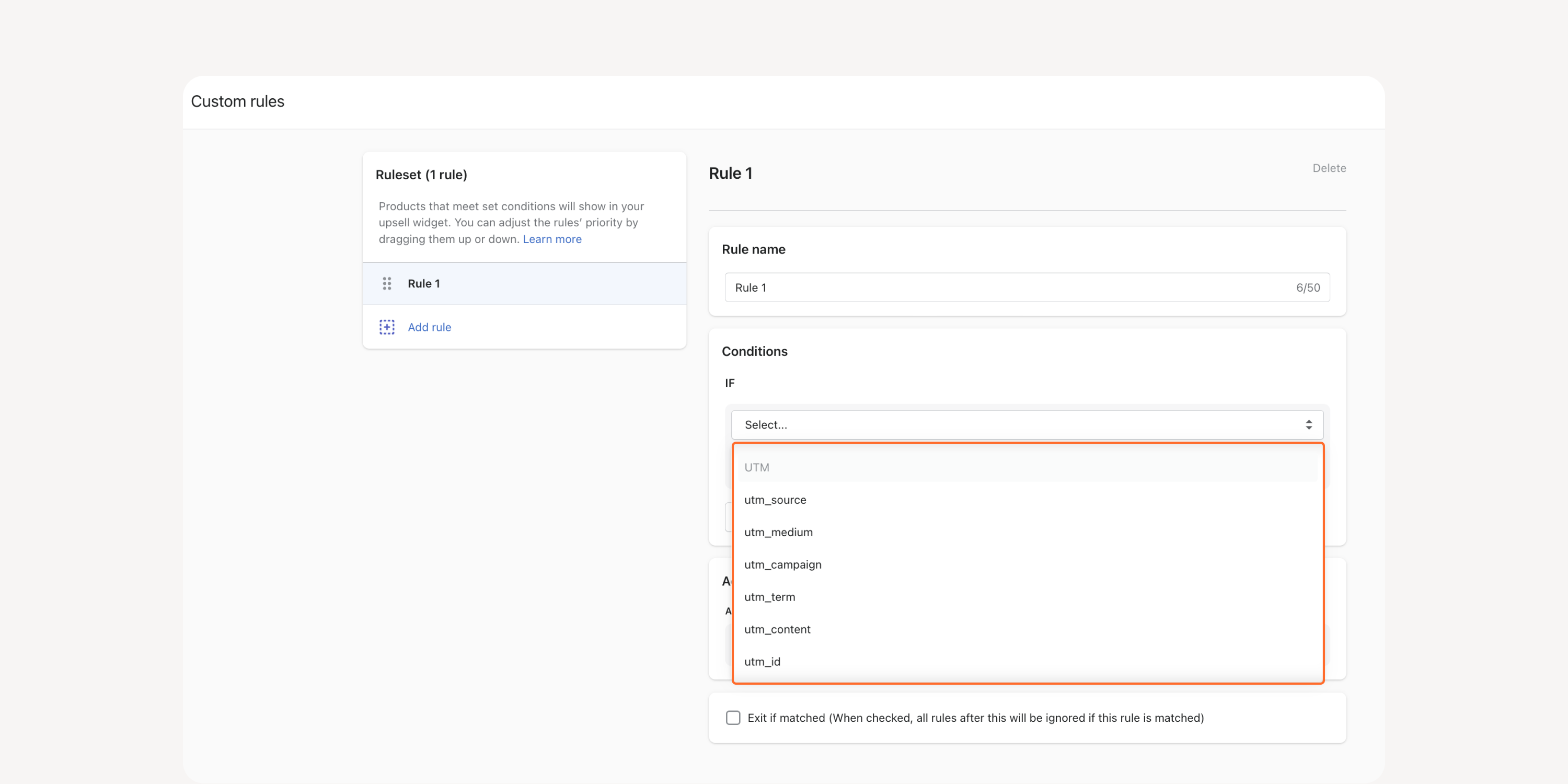Focus the Rule name input field
This screenshot has width=1568, height=784.
(x=1027, y=287)
